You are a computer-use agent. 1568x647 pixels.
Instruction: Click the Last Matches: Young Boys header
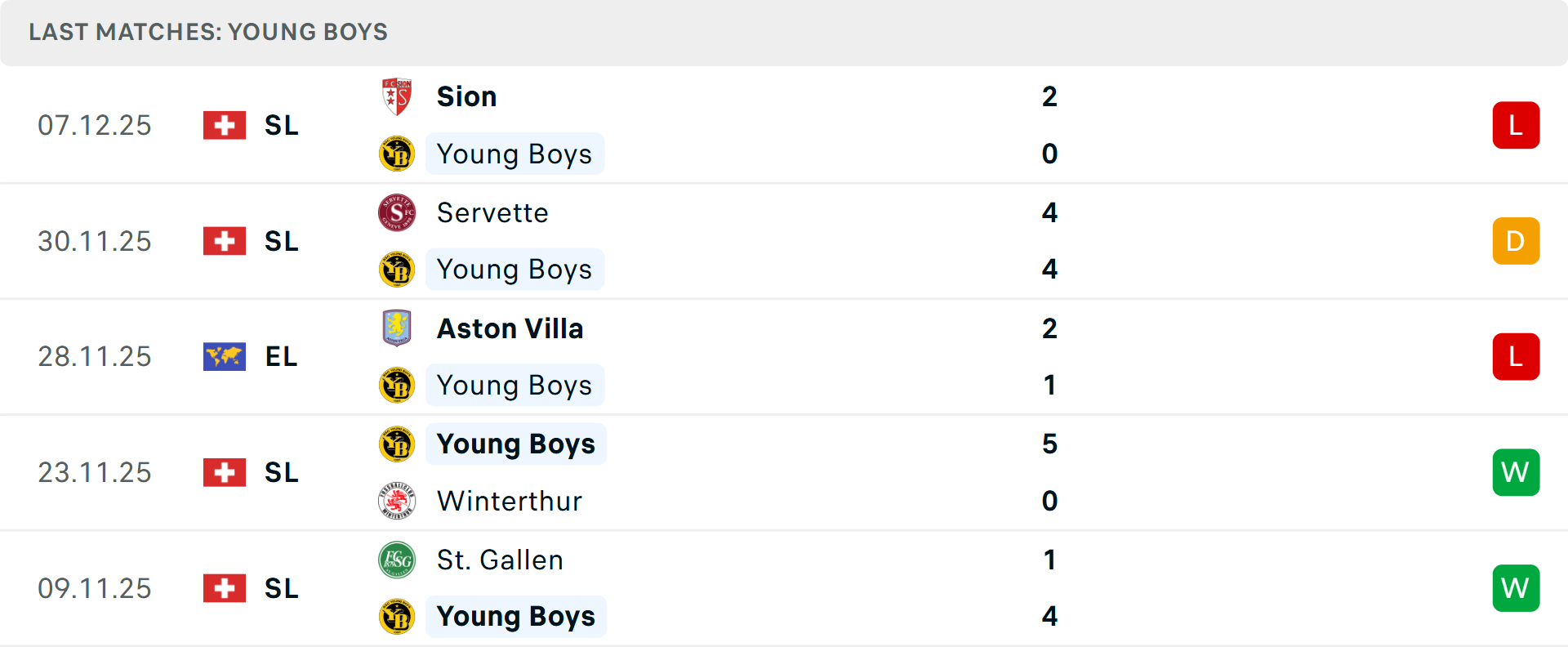(x=208, y=32)
